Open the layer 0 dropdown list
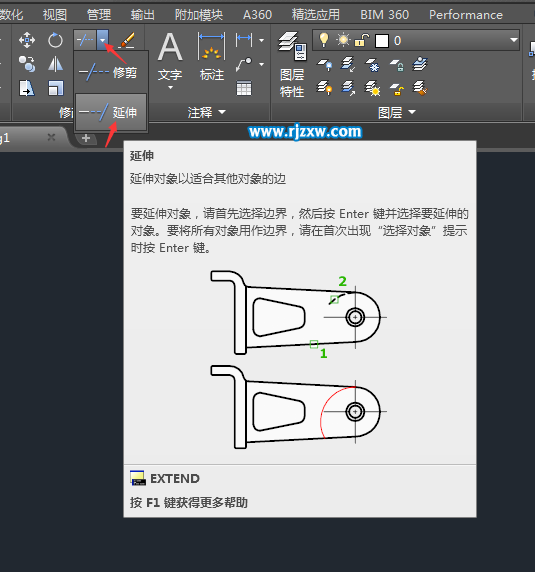 pos(514,40)
